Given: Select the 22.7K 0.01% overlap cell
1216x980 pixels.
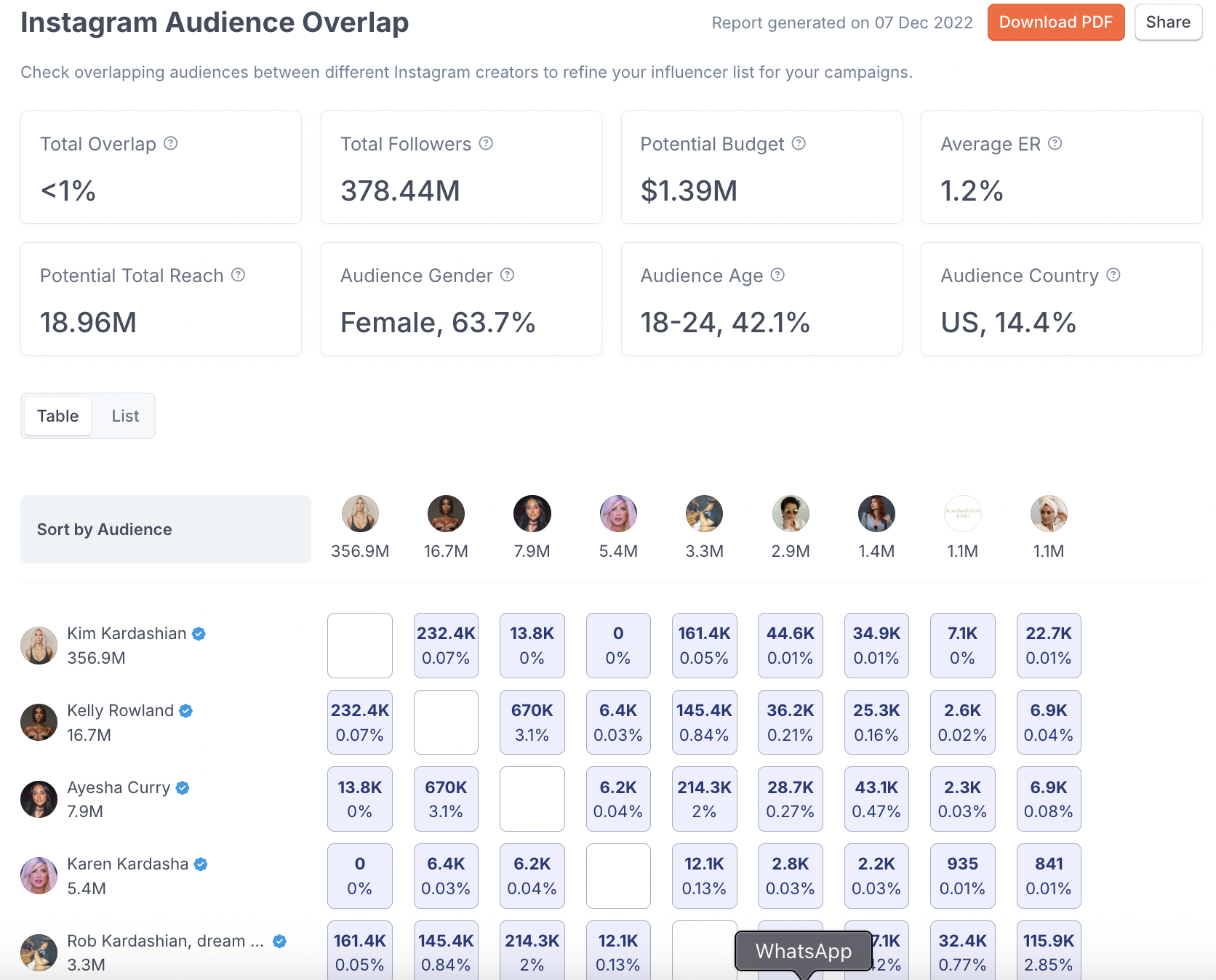Looking at the screenshot, I should tap(1049, 646).
